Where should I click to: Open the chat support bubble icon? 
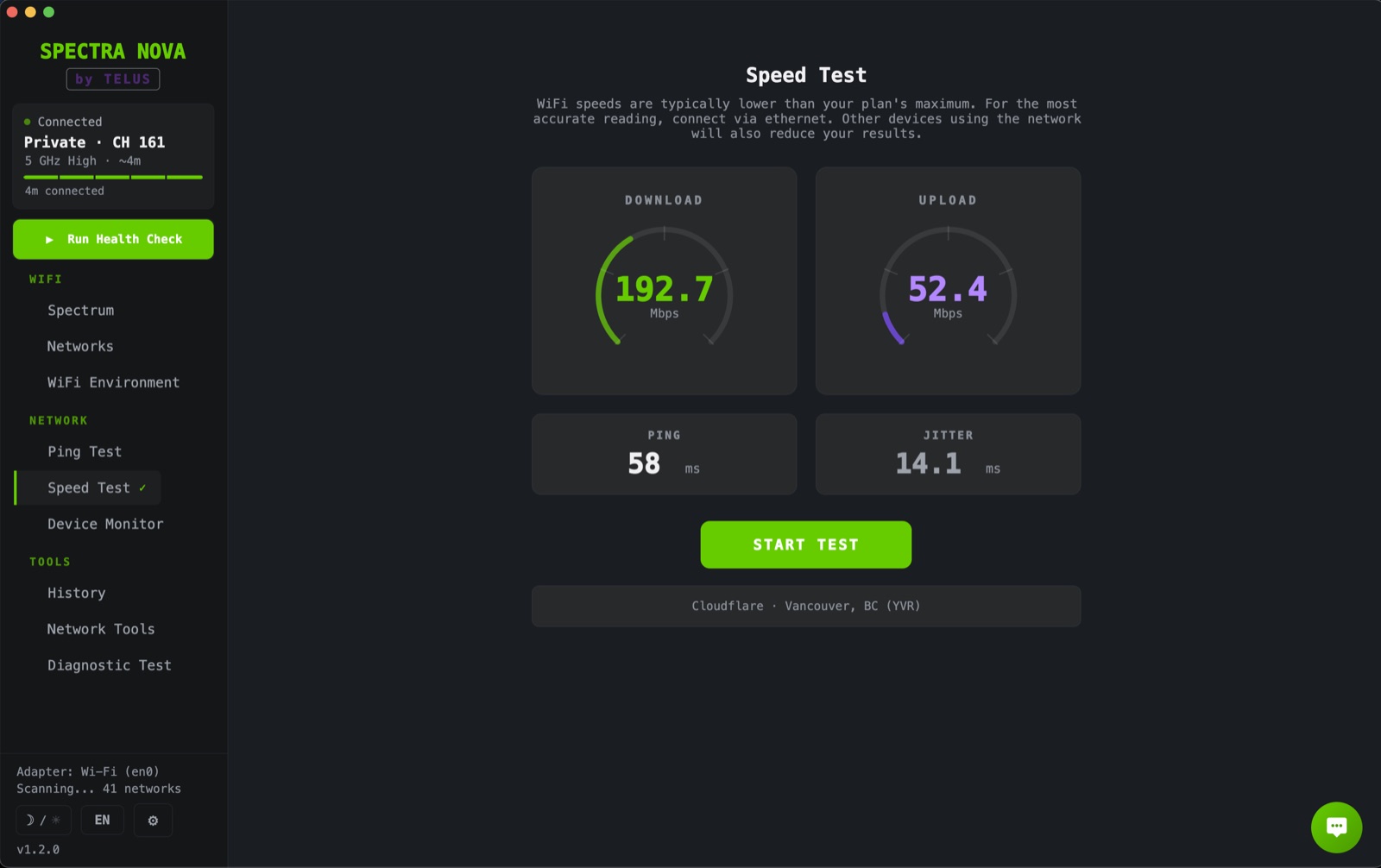click(x=1336, y=827)
